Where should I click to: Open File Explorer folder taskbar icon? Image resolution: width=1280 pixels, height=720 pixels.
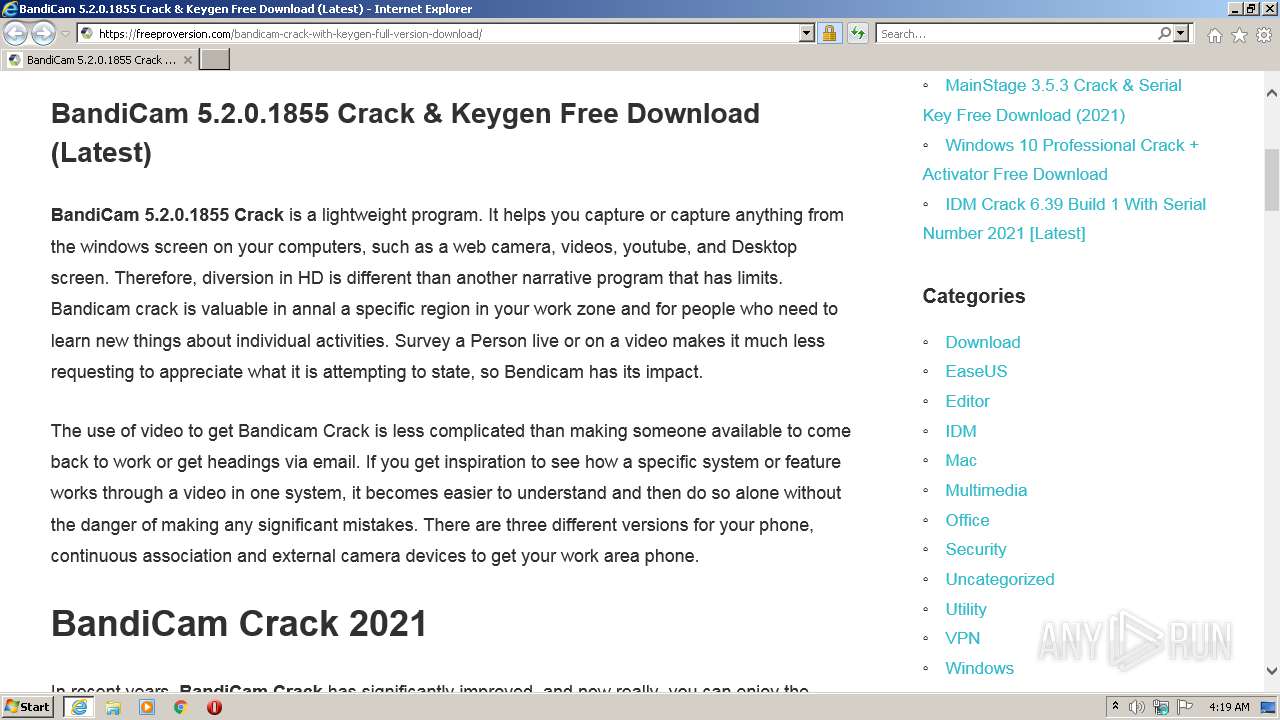tap(113, 707)
